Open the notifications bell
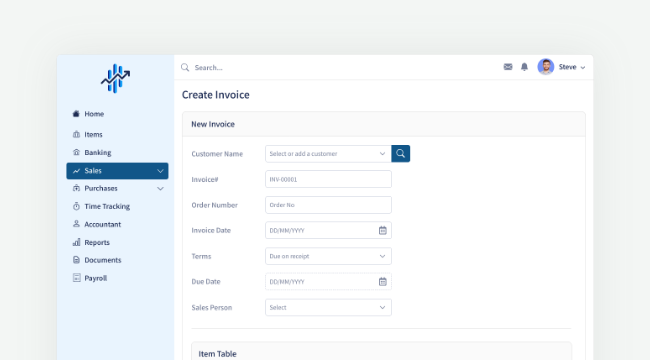This screenshot has height=360, width=650. point(524,67)
